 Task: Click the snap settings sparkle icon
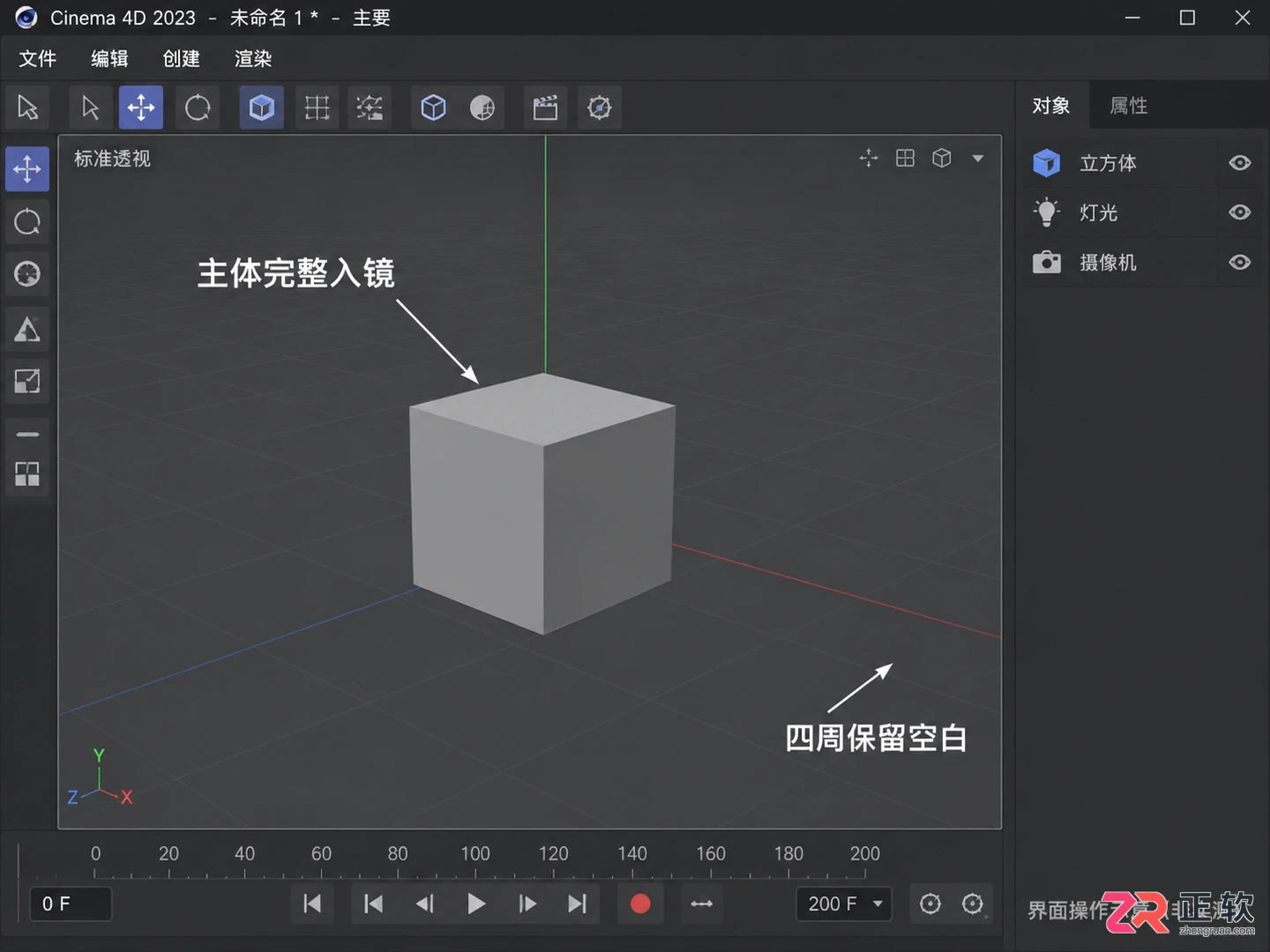click(370, 108)
